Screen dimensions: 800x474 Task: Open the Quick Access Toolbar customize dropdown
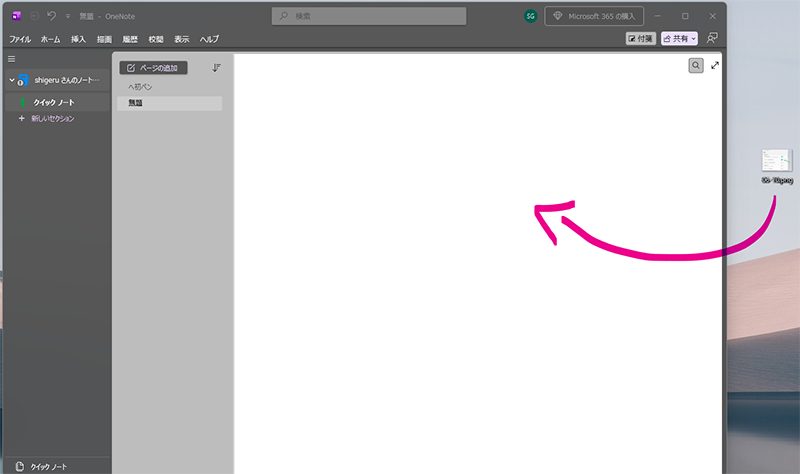click(68, 16)
